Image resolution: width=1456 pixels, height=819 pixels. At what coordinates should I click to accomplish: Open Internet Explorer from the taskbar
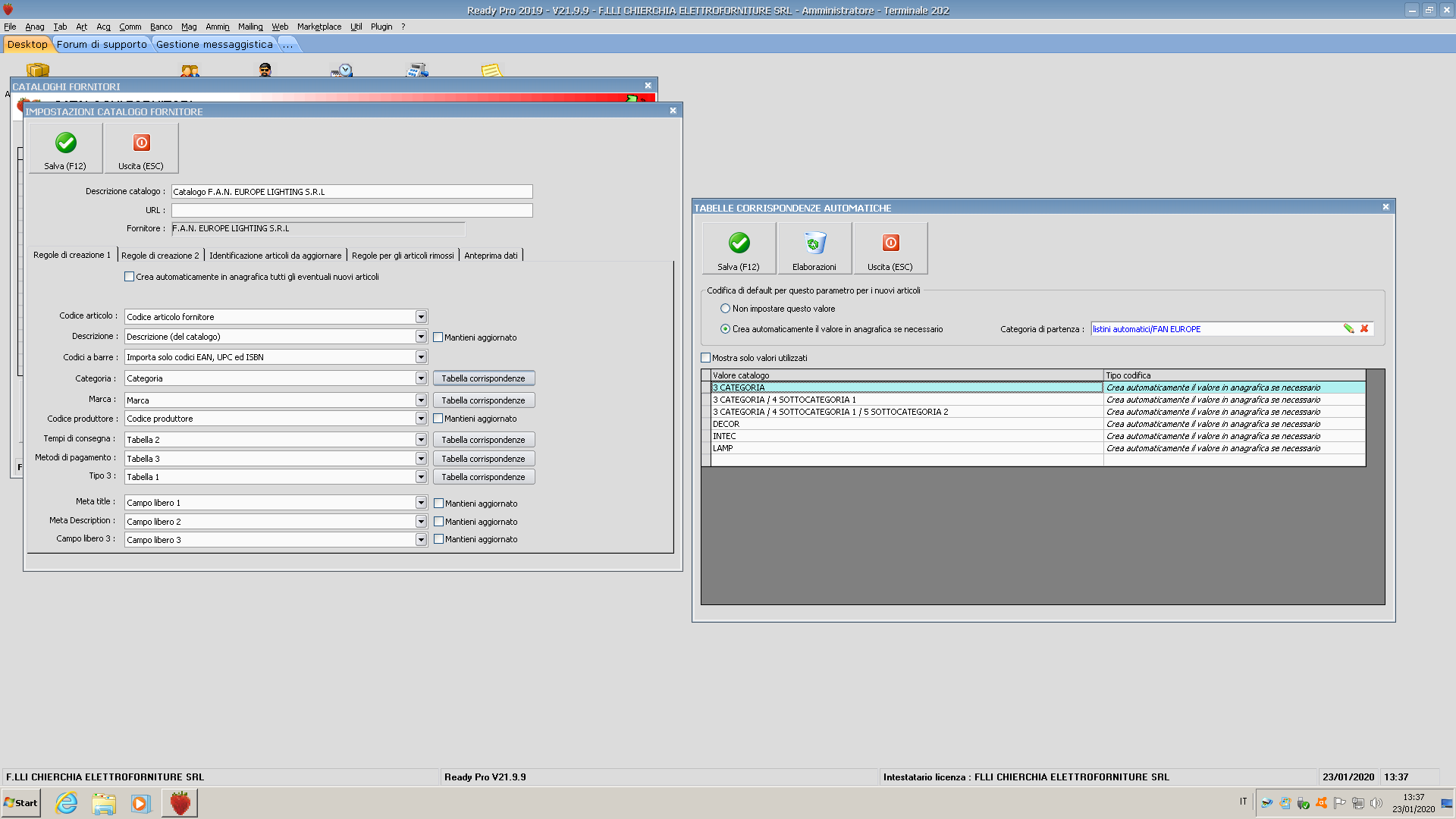click(67, 802)
